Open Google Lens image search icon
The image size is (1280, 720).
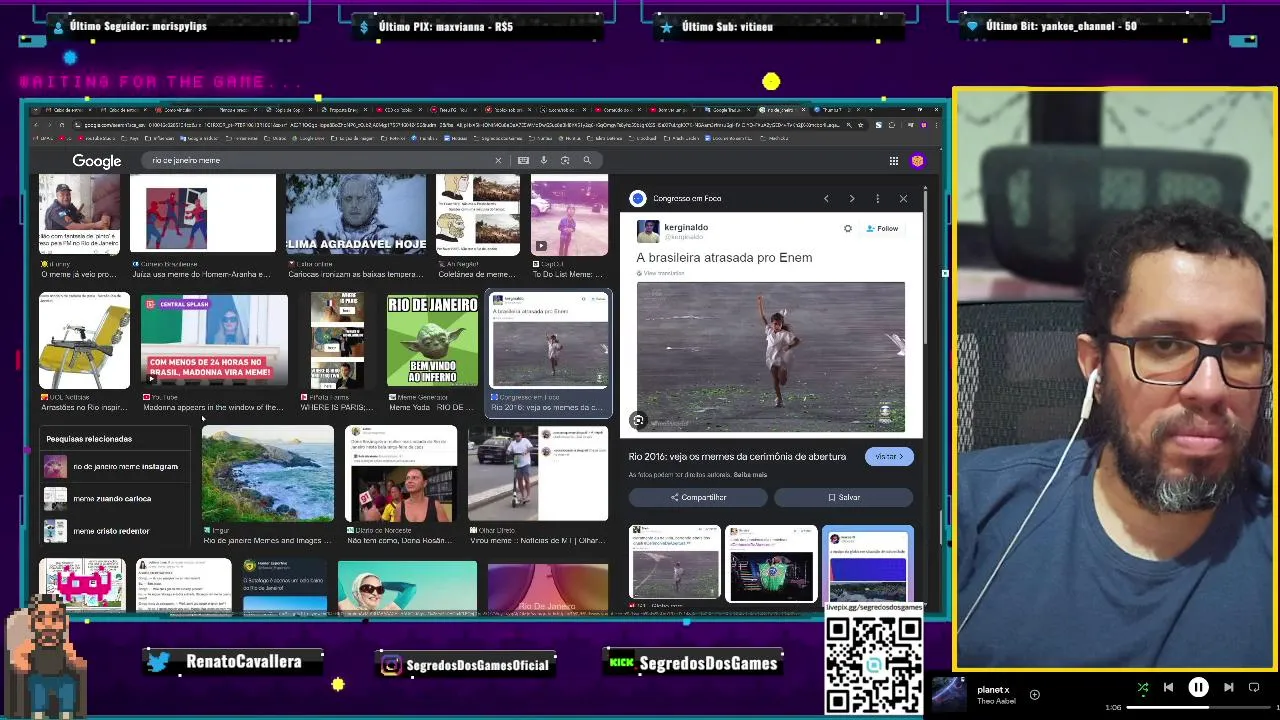click(x=565, y=160)
